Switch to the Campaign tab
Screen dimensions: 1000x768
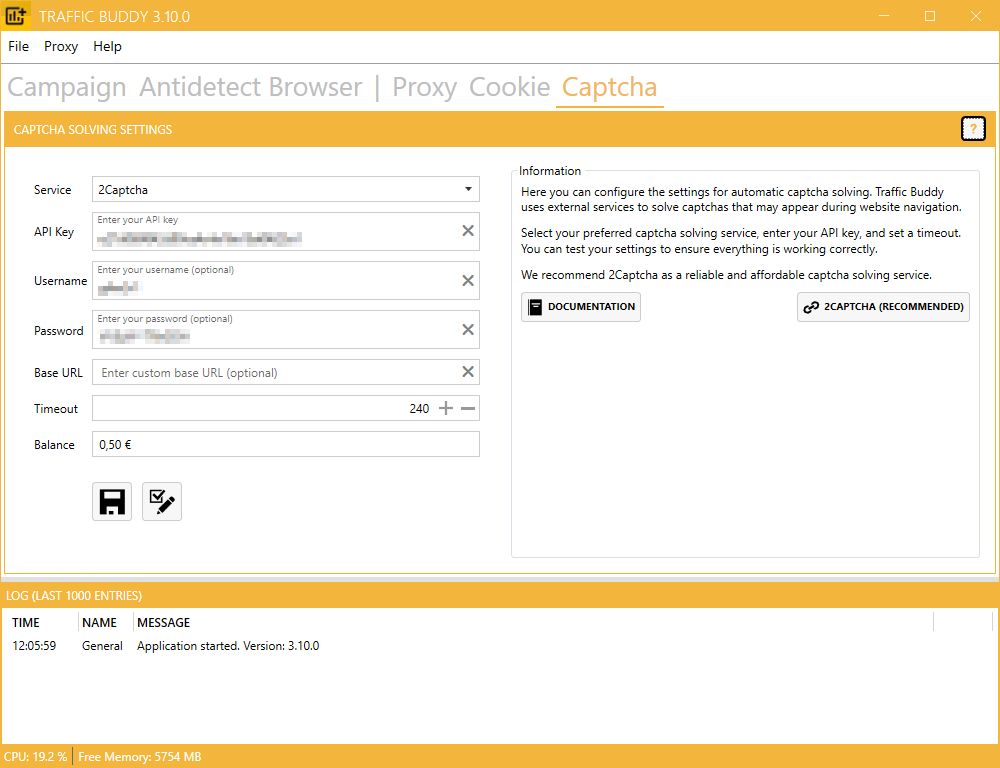66,88
